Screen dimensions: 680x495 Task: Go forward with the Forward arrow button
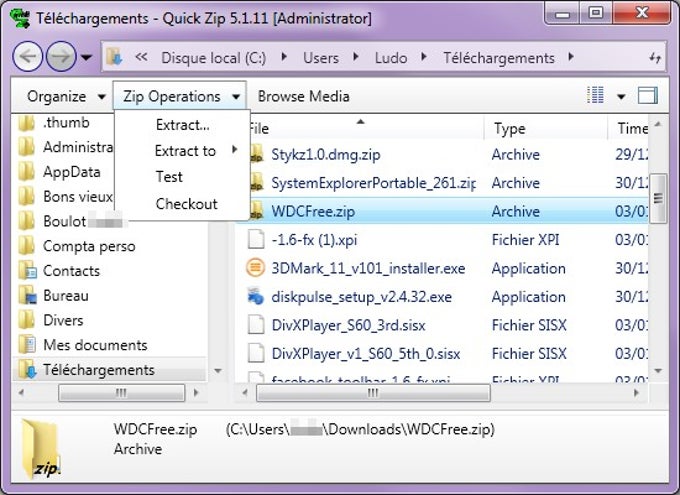[61, 56]
